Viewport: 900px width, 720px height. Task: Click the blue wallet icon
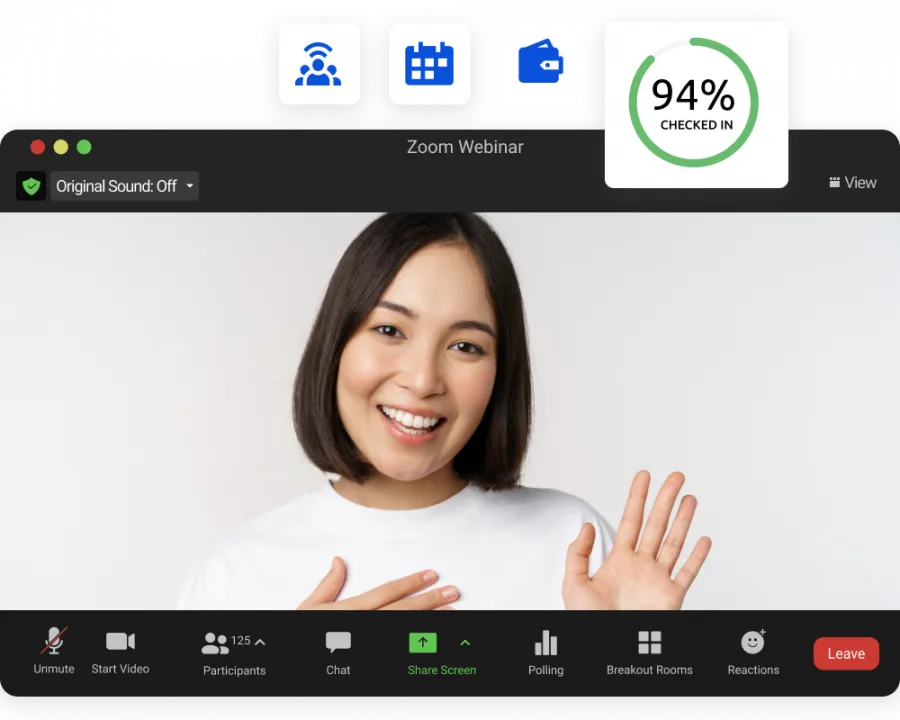pos(540,64)
